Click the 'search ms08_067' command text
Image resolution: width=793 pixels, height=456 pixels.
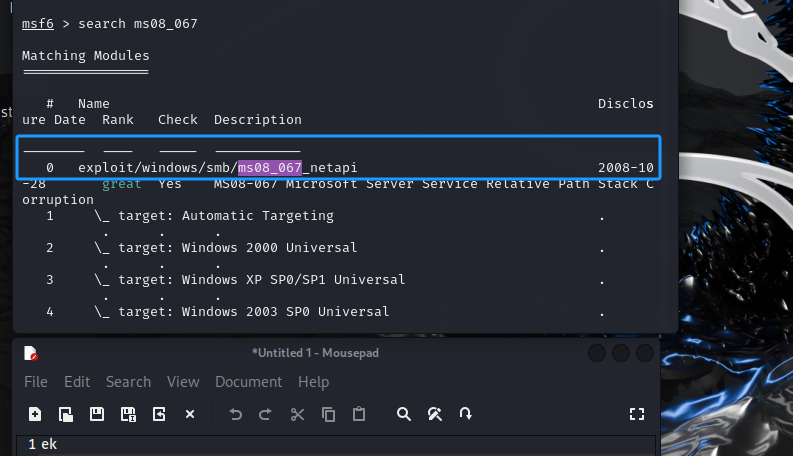tap(138, 24)
